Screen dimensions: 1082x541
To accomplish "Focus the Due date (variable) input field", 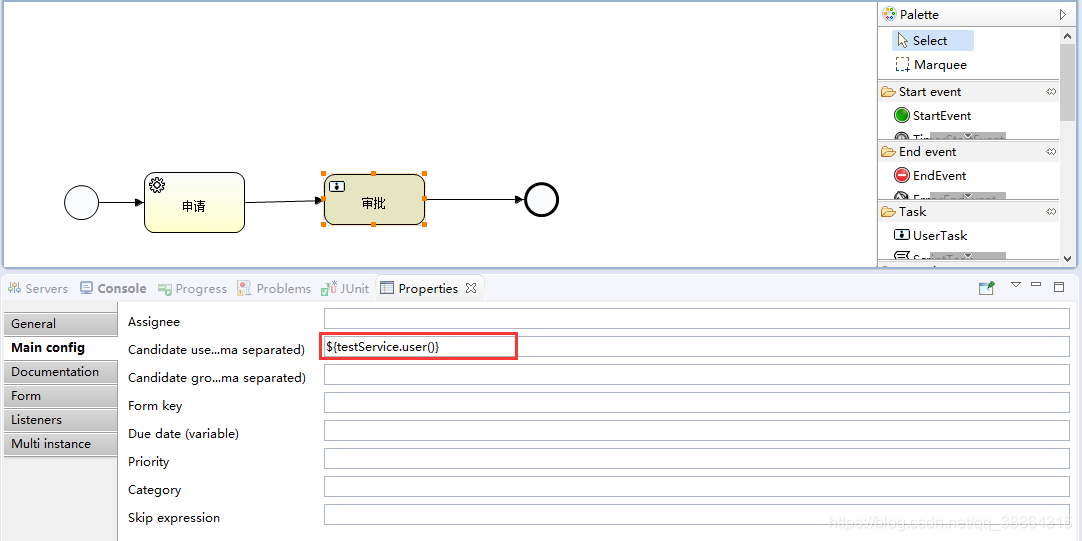I will (x=697, y=431).
